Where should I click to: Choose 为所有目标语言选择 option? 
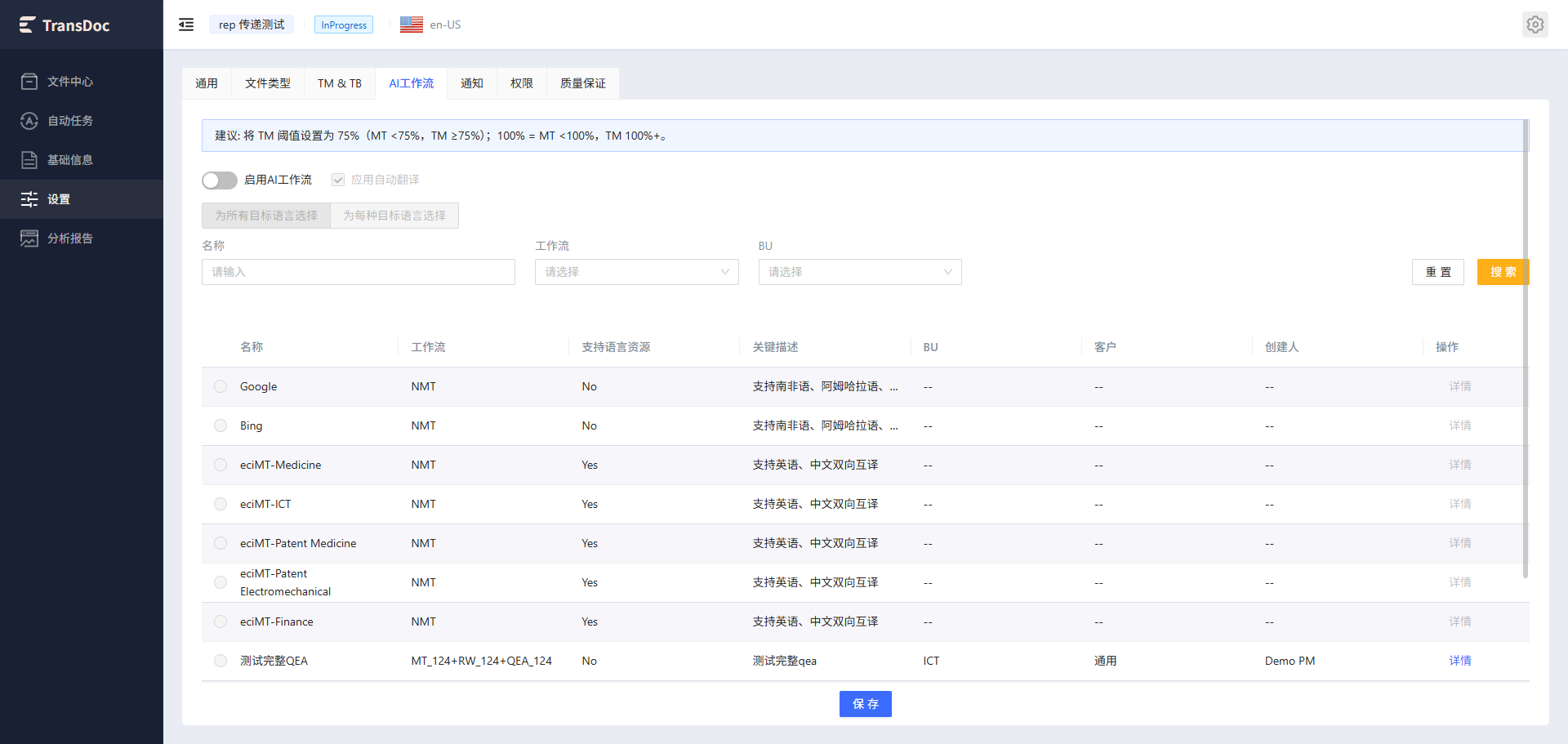[266, 216]
